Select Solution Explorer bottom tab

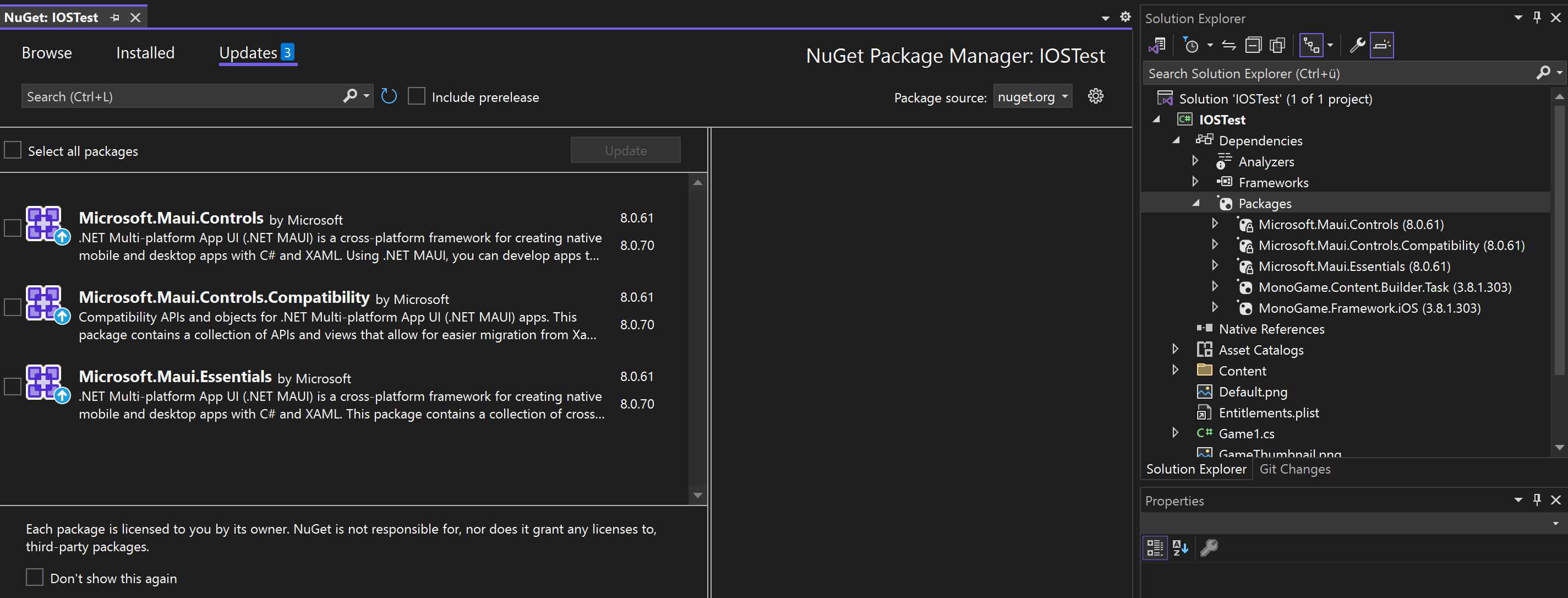[1196, 469]
